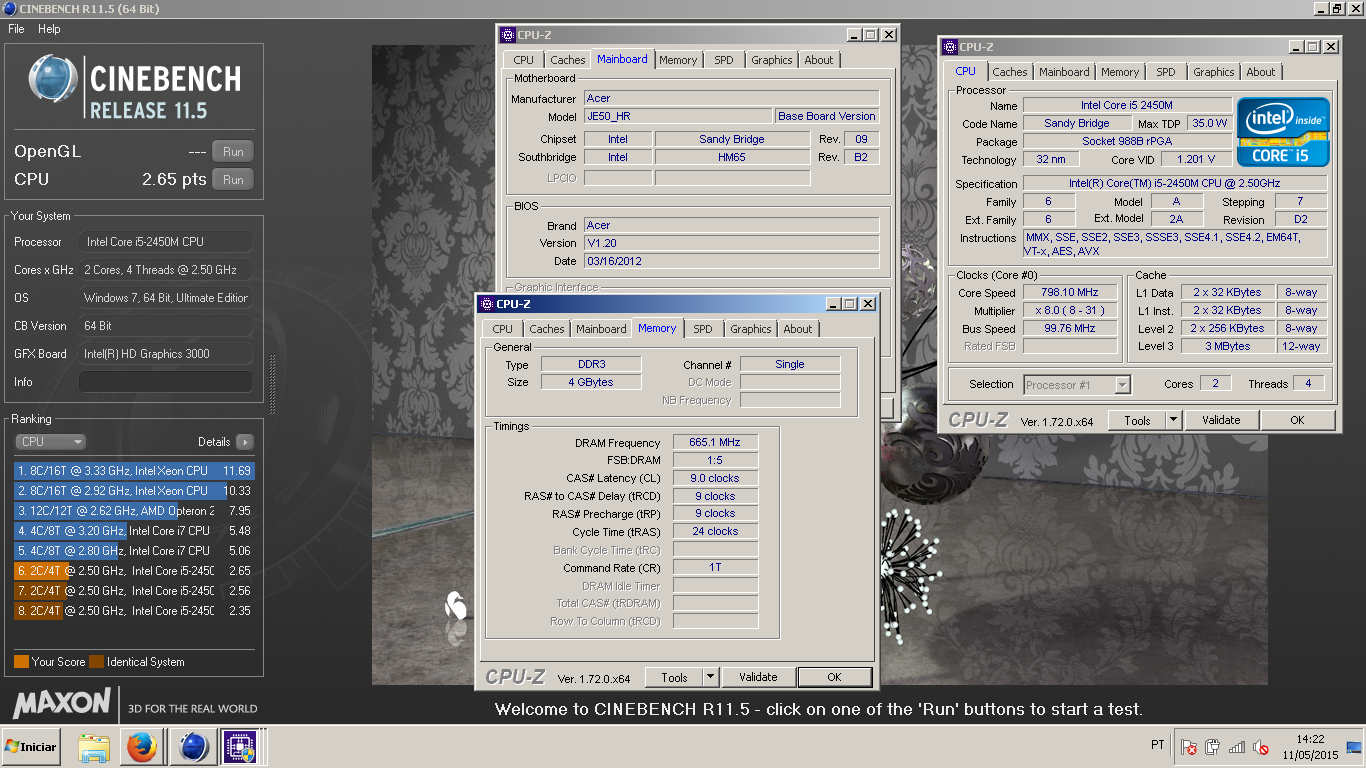Switch to Cinebench taskbar icon
The height and width of the screenshot is (768, 1366).
(191, 747)
